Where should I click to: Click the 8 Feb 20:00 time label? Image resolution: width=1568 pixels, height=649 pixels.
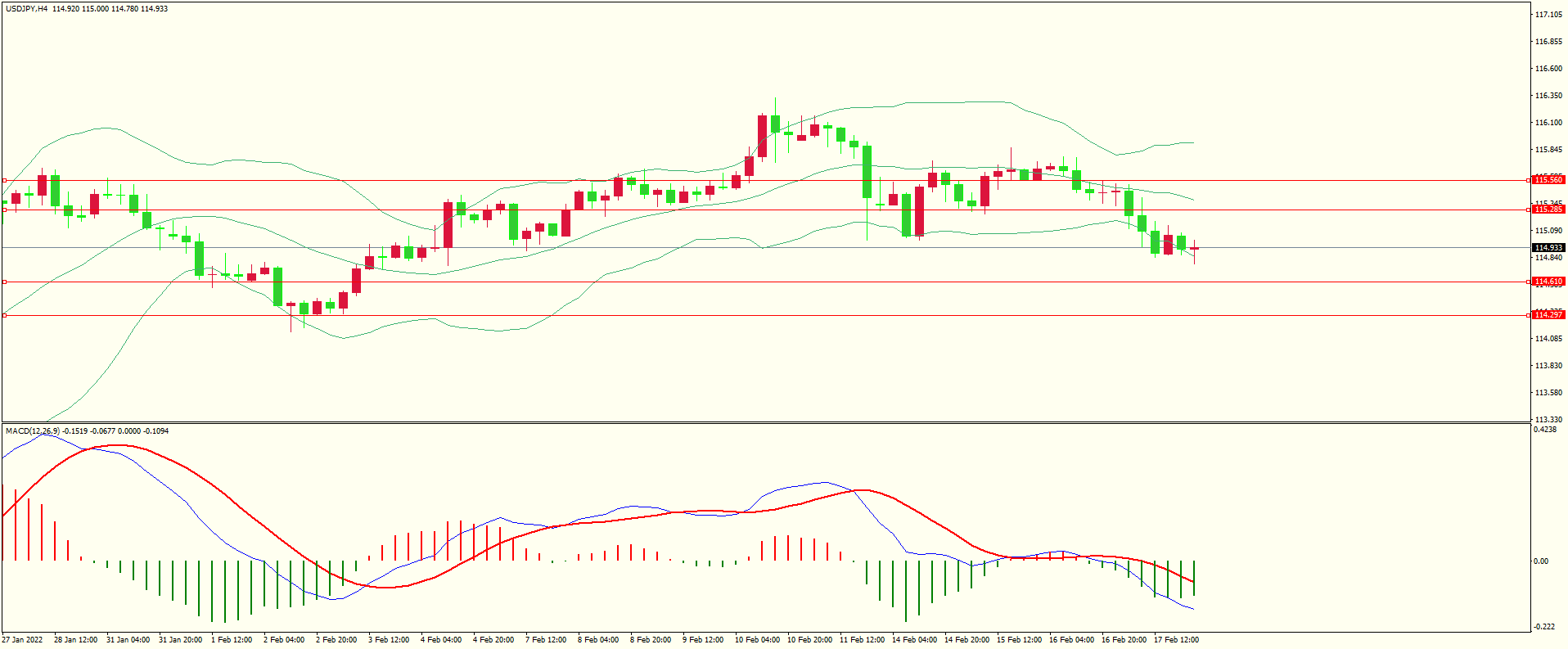[651, 640]
